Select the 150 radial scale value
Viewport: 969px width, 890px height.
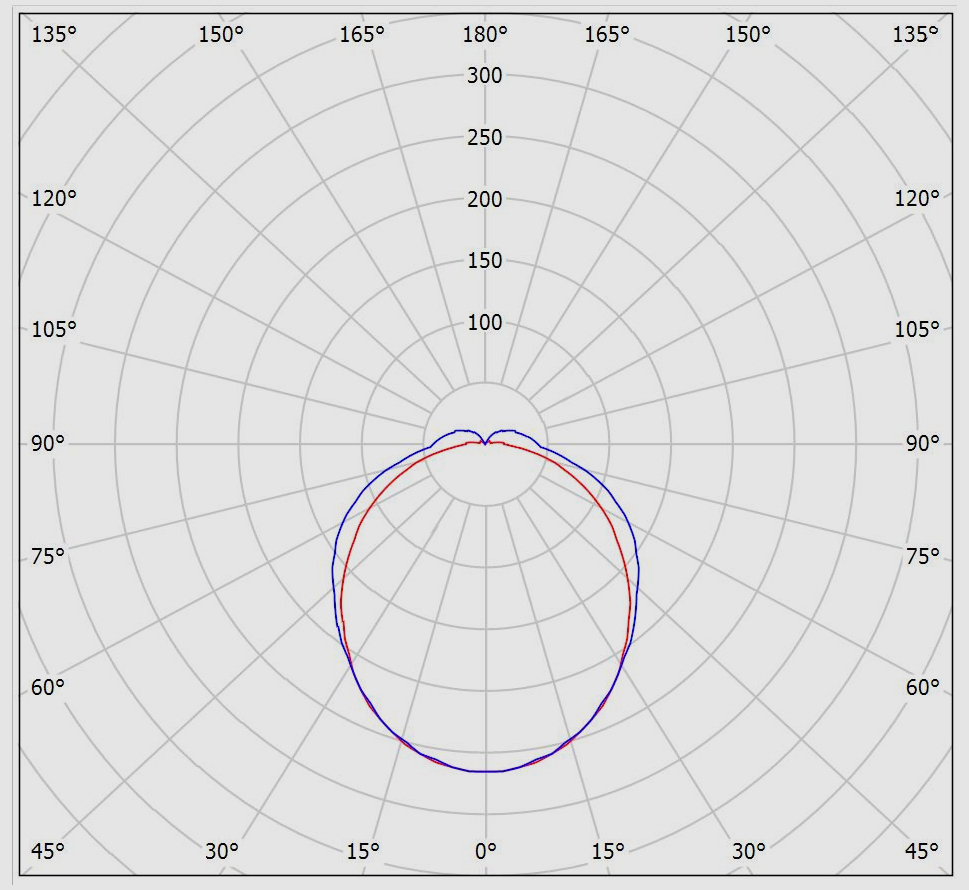(484, 260)
